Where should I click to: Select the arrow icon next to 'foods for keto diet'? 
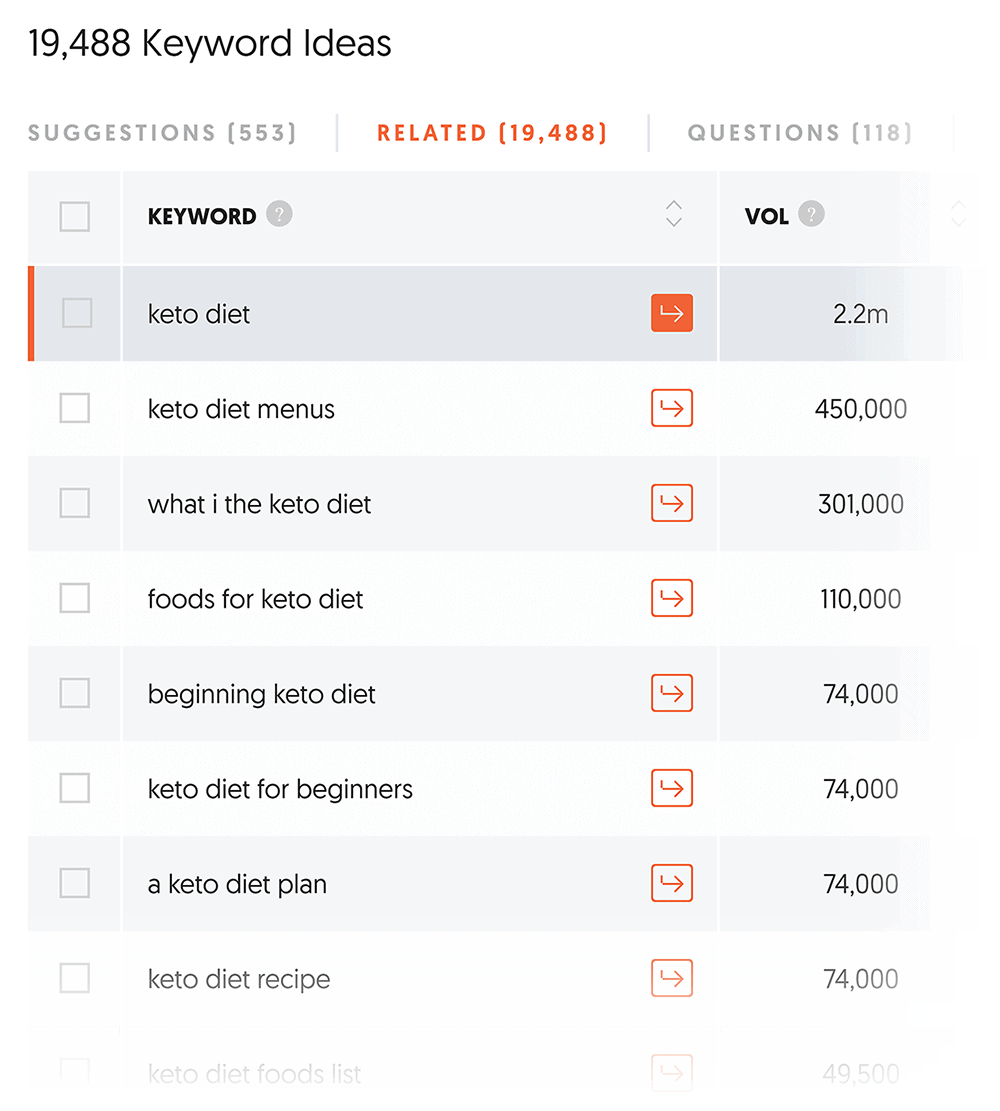(x=671, y=598)
